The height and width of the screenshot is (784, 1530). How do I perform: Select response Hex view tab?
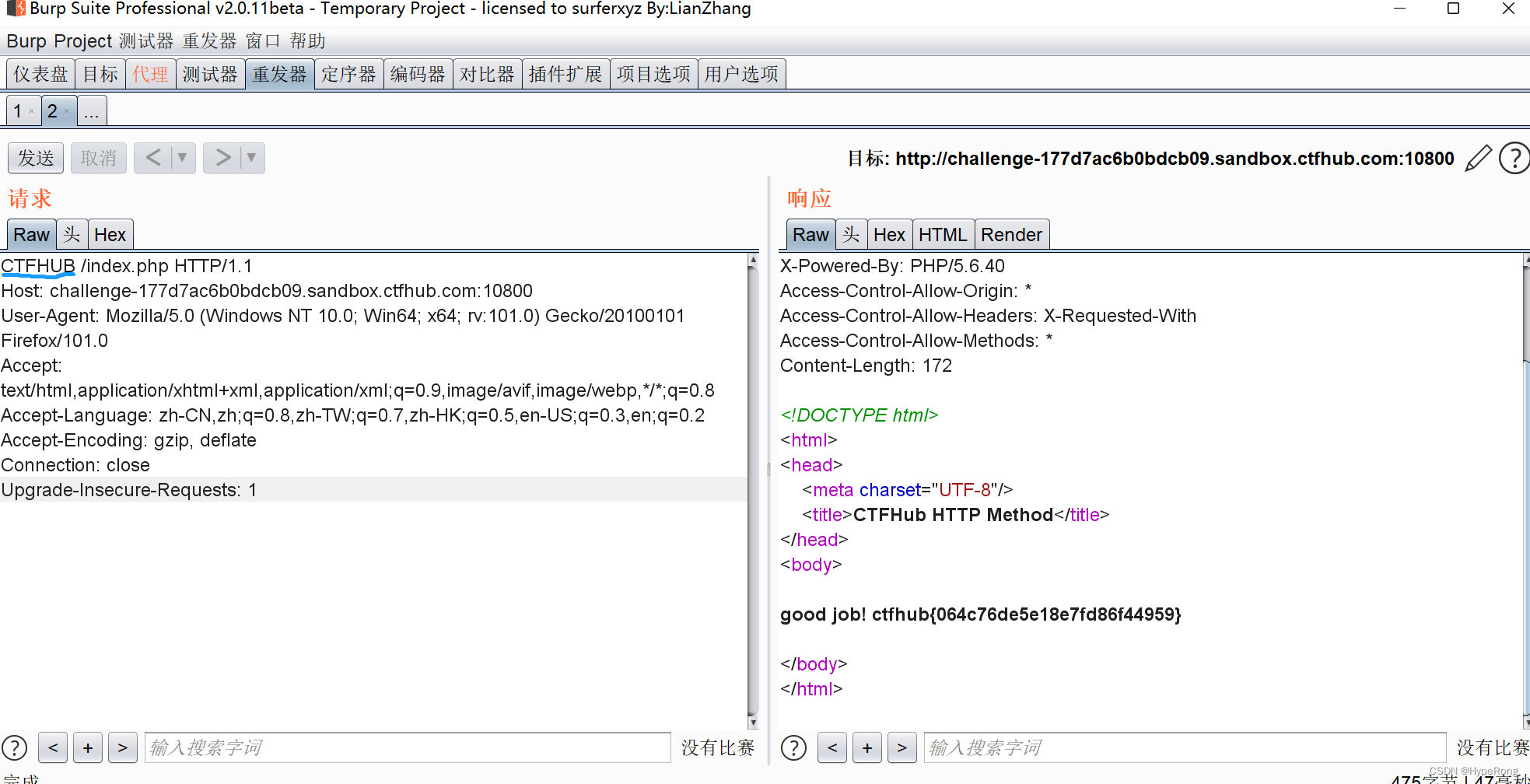889,235
